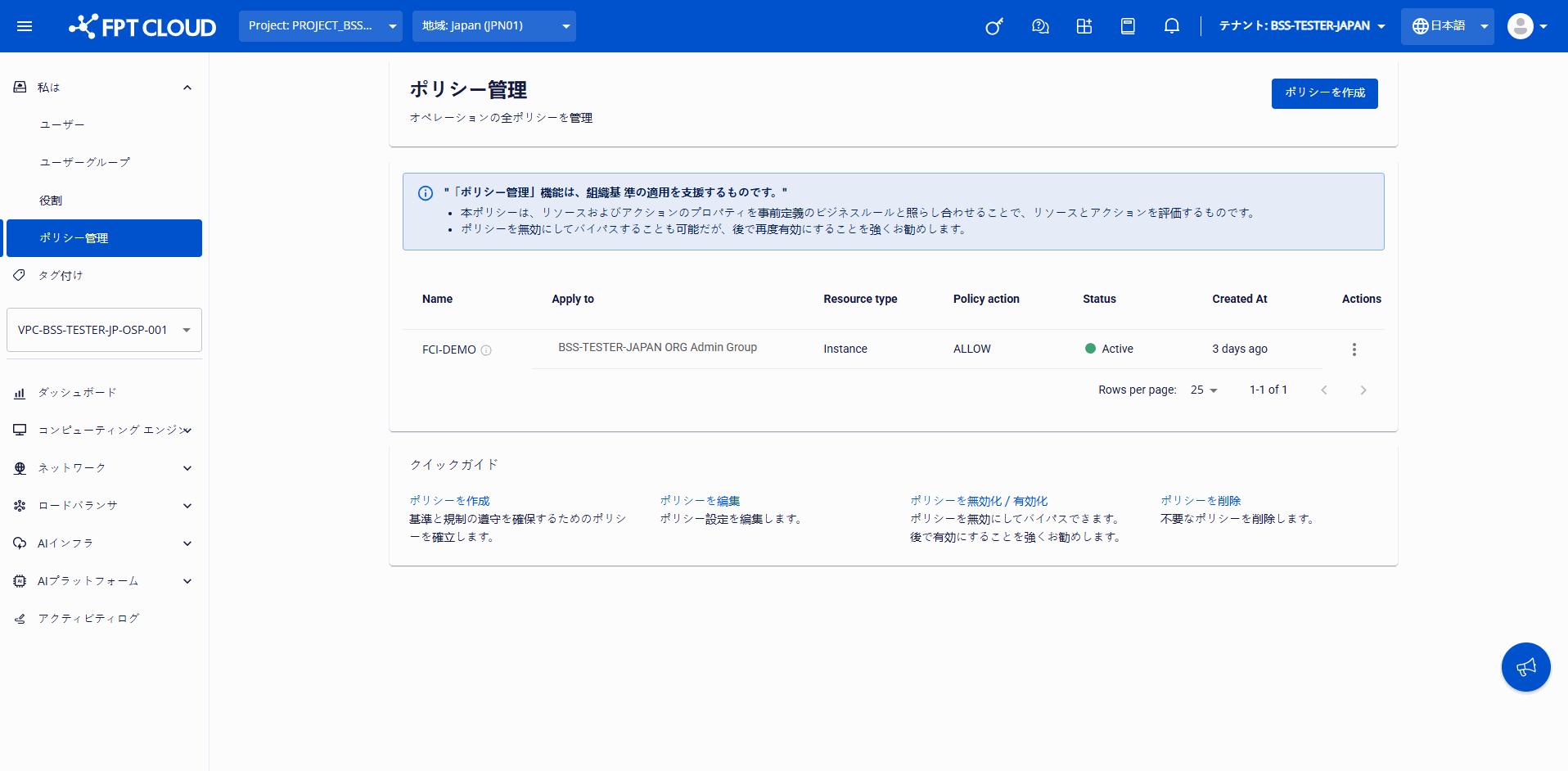Open quick guide link ポリシーを編集

pos(700,501)
